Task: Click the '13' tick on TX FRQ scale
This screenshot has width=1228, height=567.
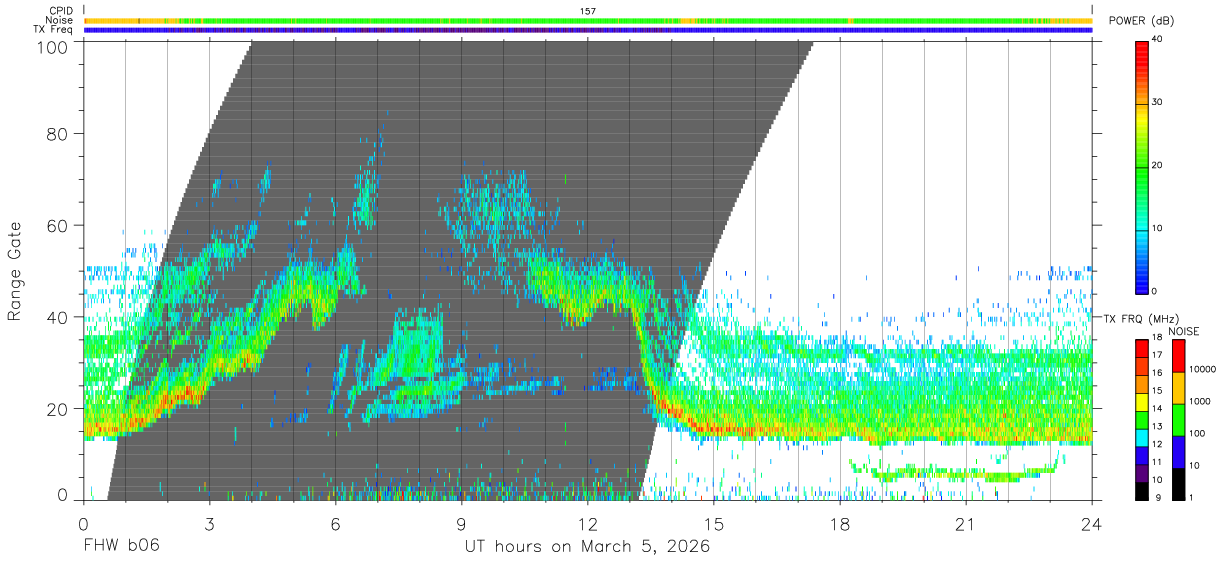Action: pos(1157,426)
